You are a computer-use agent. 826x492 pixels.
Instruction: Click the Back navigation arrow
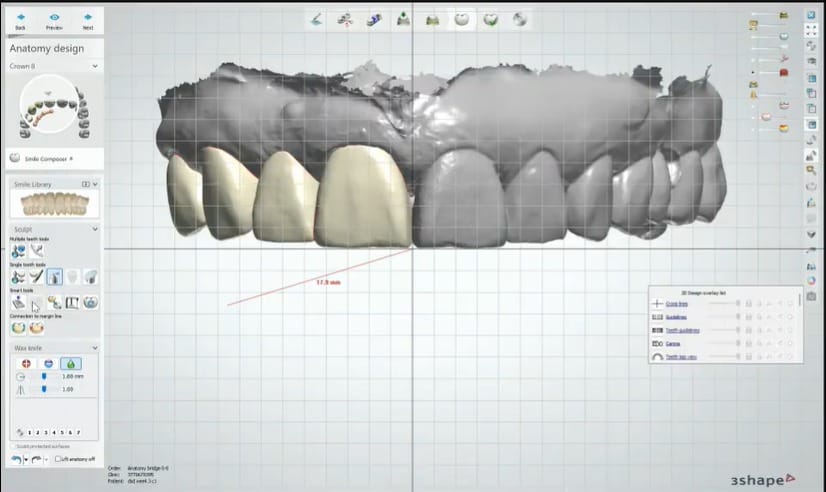pyautogui.click(x=21, y=18)
